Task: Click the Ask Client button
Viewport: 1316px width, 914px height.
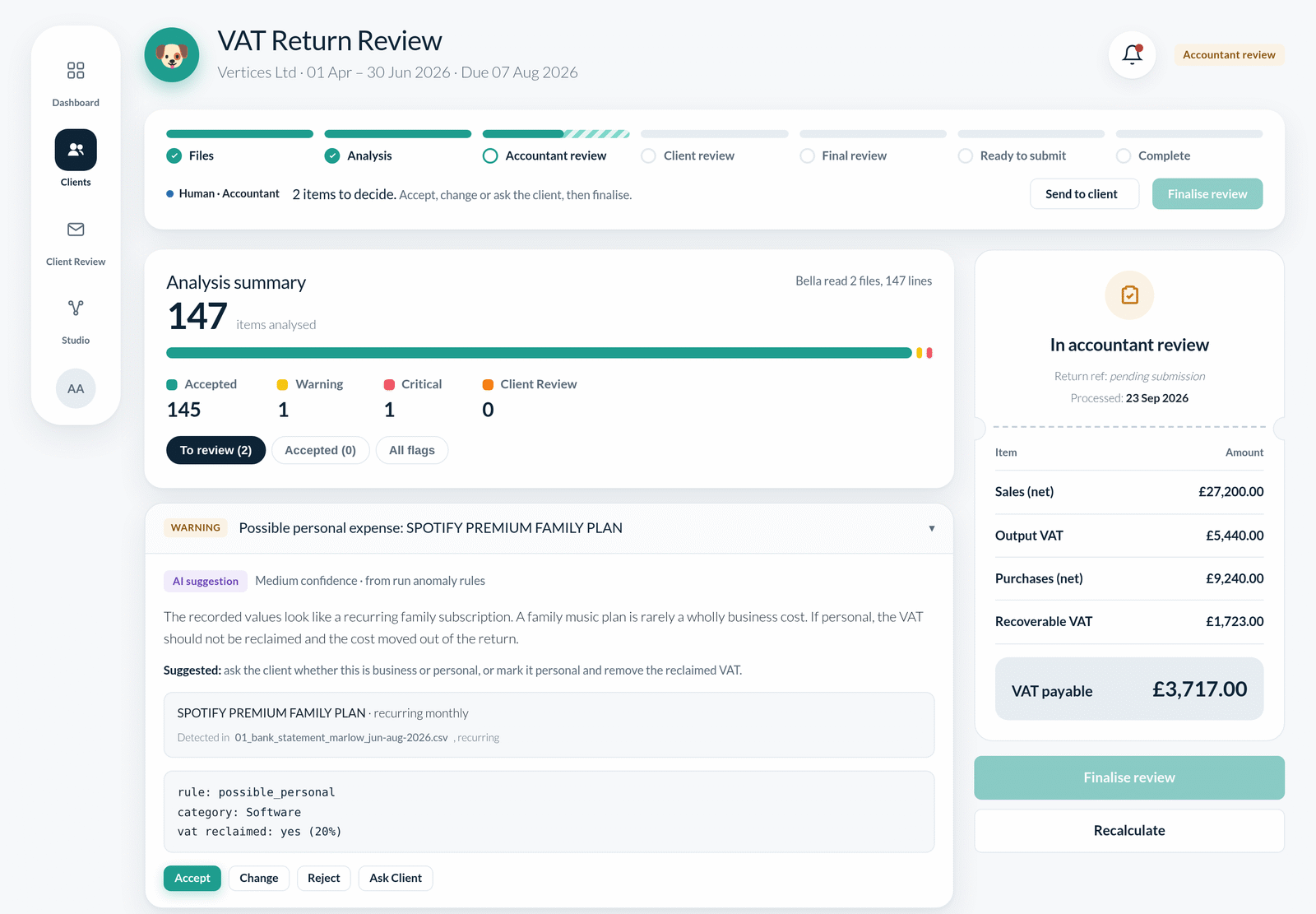Action: [396, 878]
